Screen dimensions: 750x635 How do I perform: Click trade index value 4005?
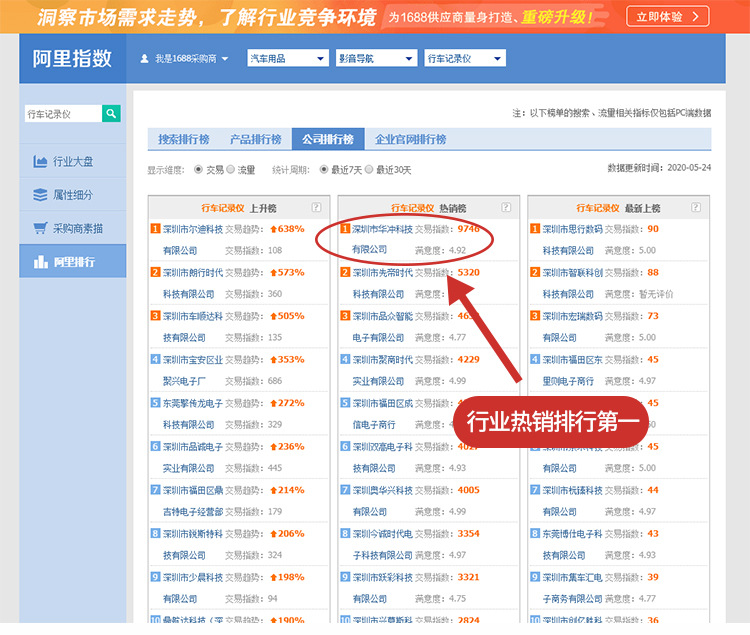point(468,490)
